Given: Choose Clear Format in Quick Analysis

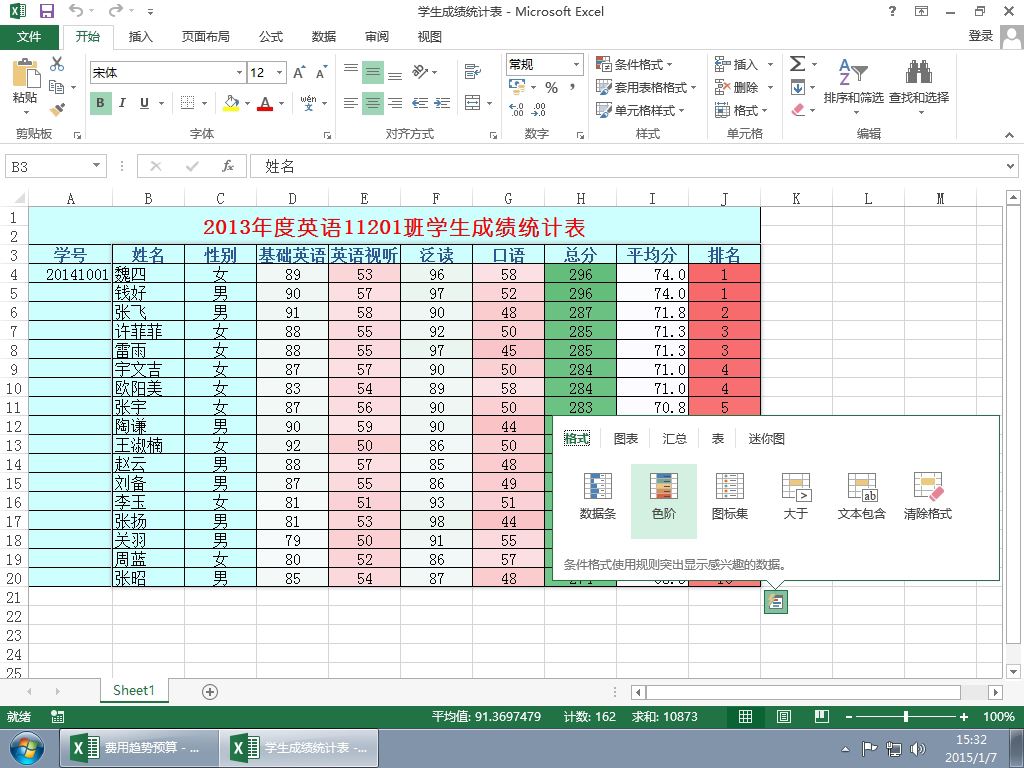Looking at the screenshot, I should point(927,497).
